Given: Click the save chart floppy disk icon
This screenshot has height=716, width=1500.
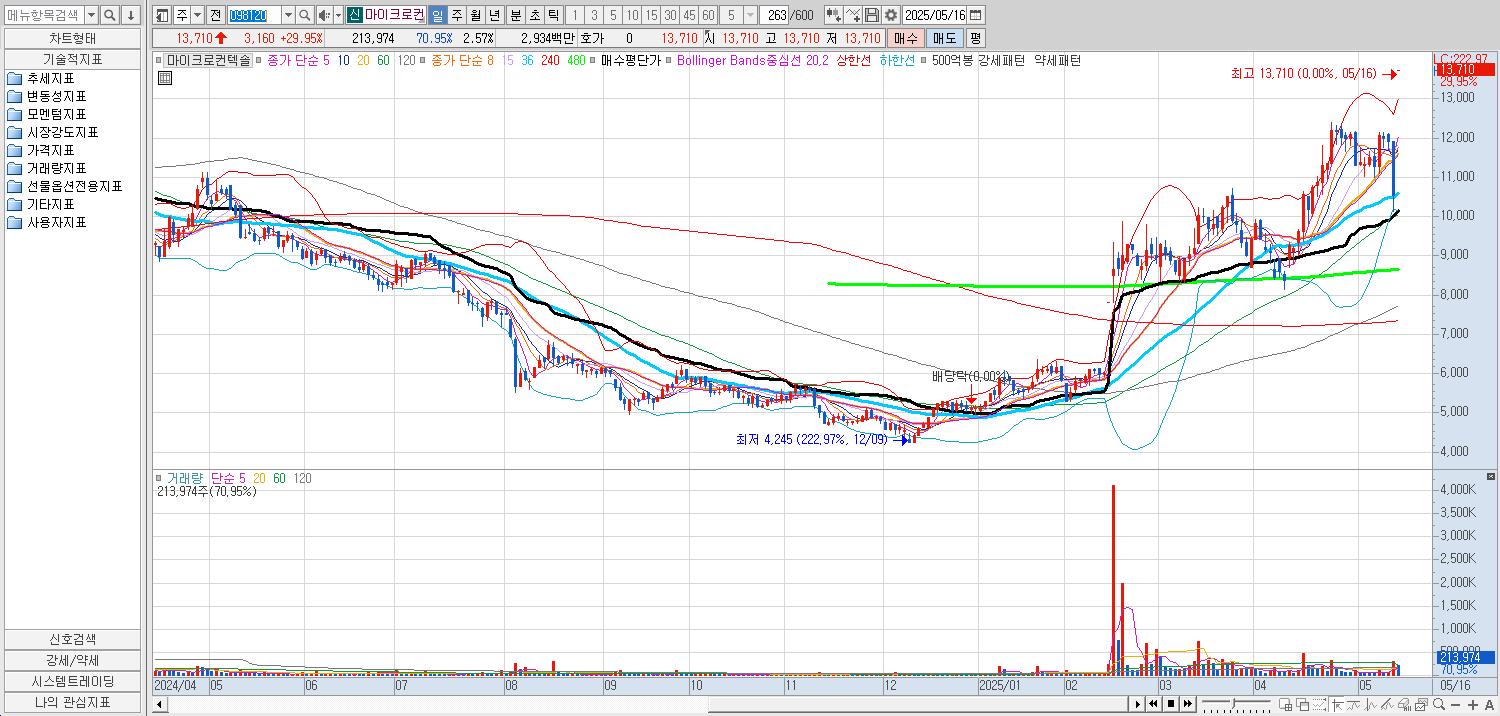Looking at the screenshot, I should (x=872, y=15).
